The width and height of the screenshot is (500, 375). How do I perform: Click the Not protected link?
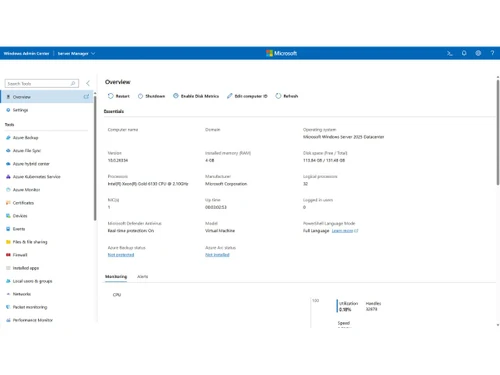121,255
